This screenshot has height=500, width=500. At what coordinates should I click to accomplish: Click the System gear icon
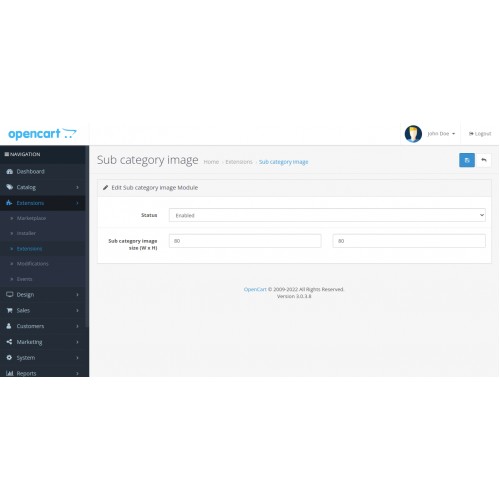(9, 357)
